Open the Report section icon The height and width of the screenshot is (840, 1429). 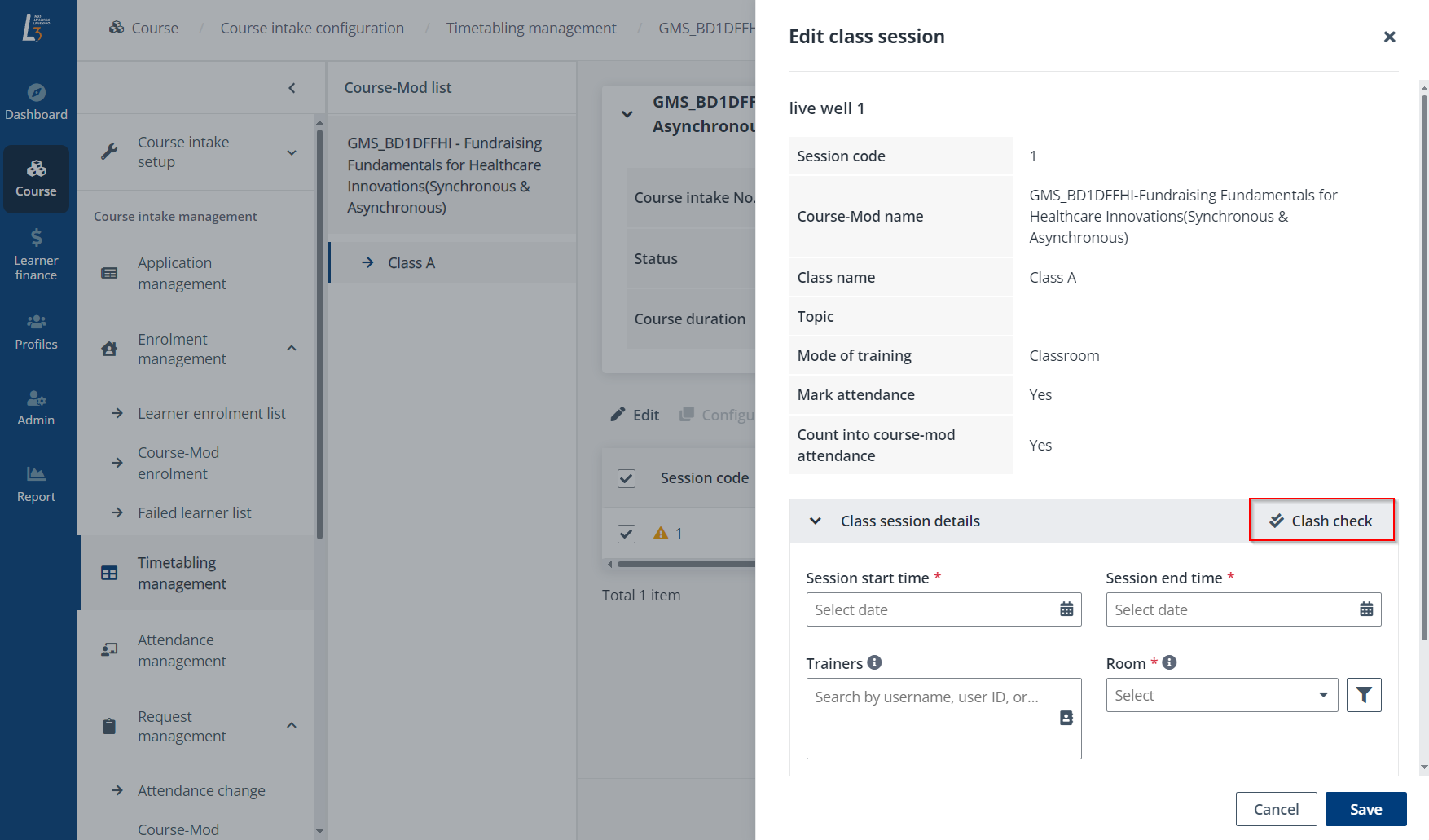click(36, 484)
